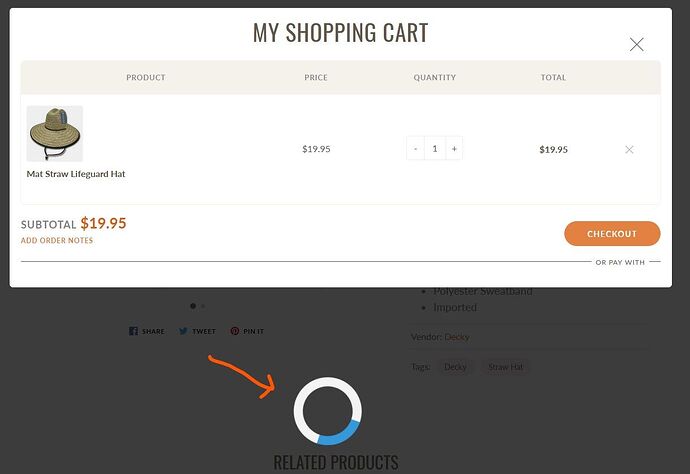Open the Mat Straw Lifeguard Hat link
This screenshot has height=474, width=690.
point(76,174)
